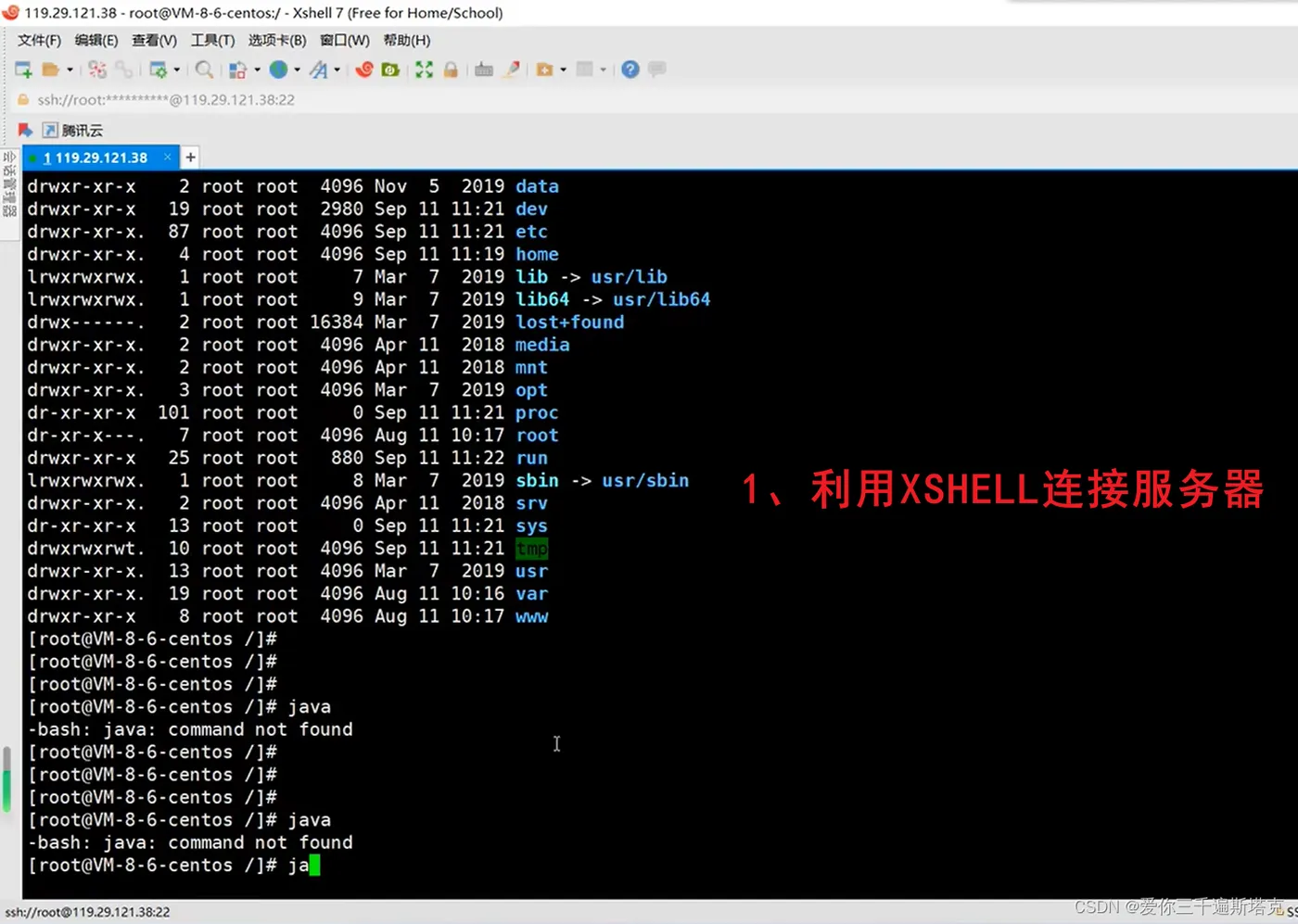Click the 'lost+found' directory name
1298x924 pixels.
pos(570,323)
